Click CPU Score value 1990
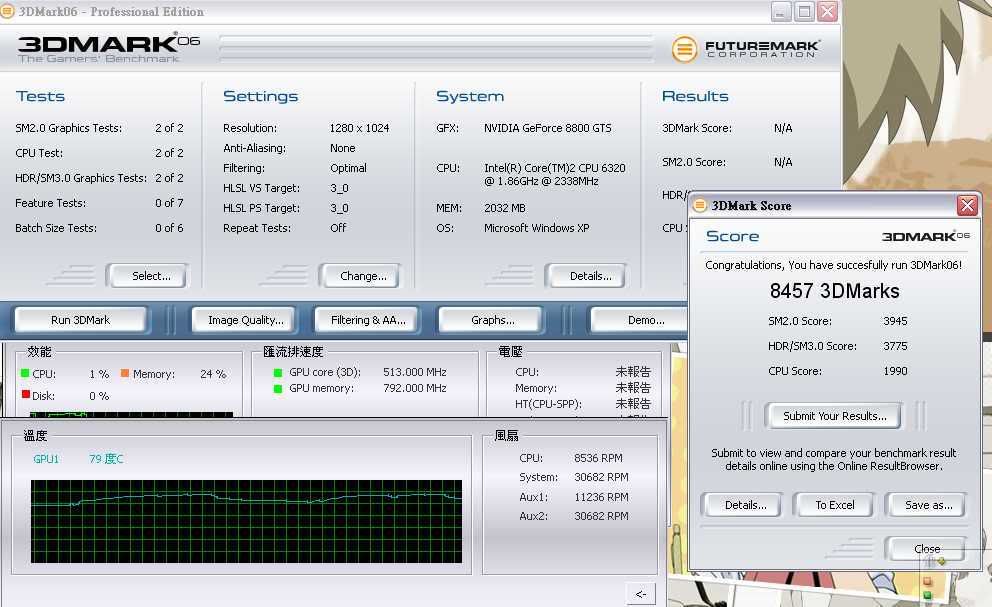This screenshot has height=607, width=992. [895, 371]
